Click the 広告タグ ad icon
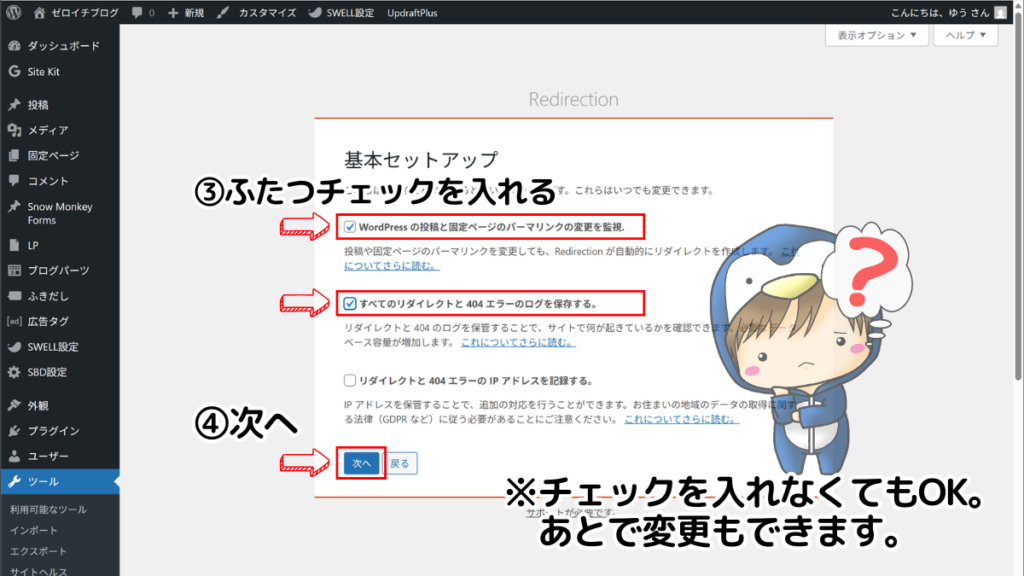This screenshot has width=1024, height=576. pos(14,321)
